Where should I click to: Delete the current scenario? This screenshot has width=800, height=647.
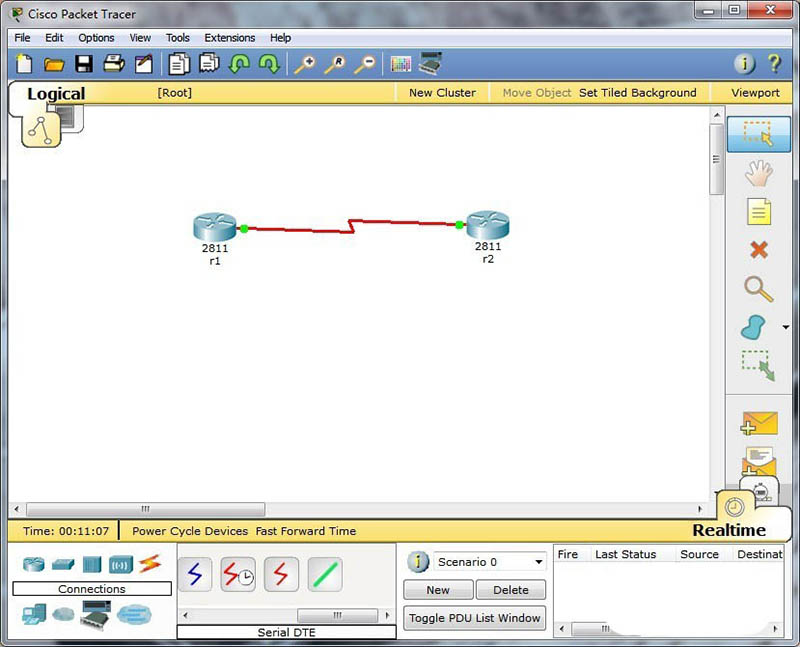pos(511,590)
